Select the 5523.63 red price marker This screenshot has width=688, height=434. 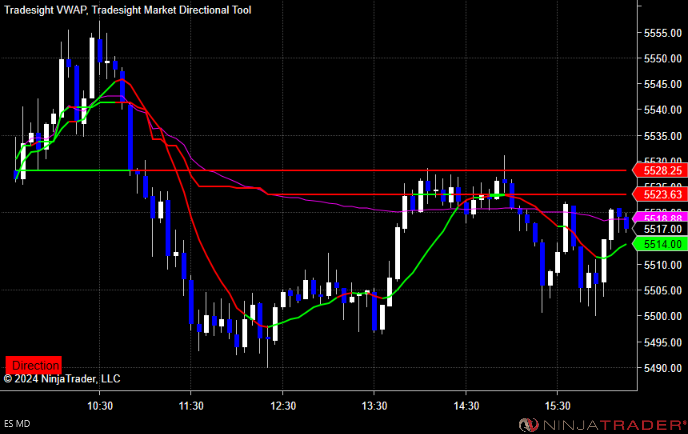click(x=659, y=194)
